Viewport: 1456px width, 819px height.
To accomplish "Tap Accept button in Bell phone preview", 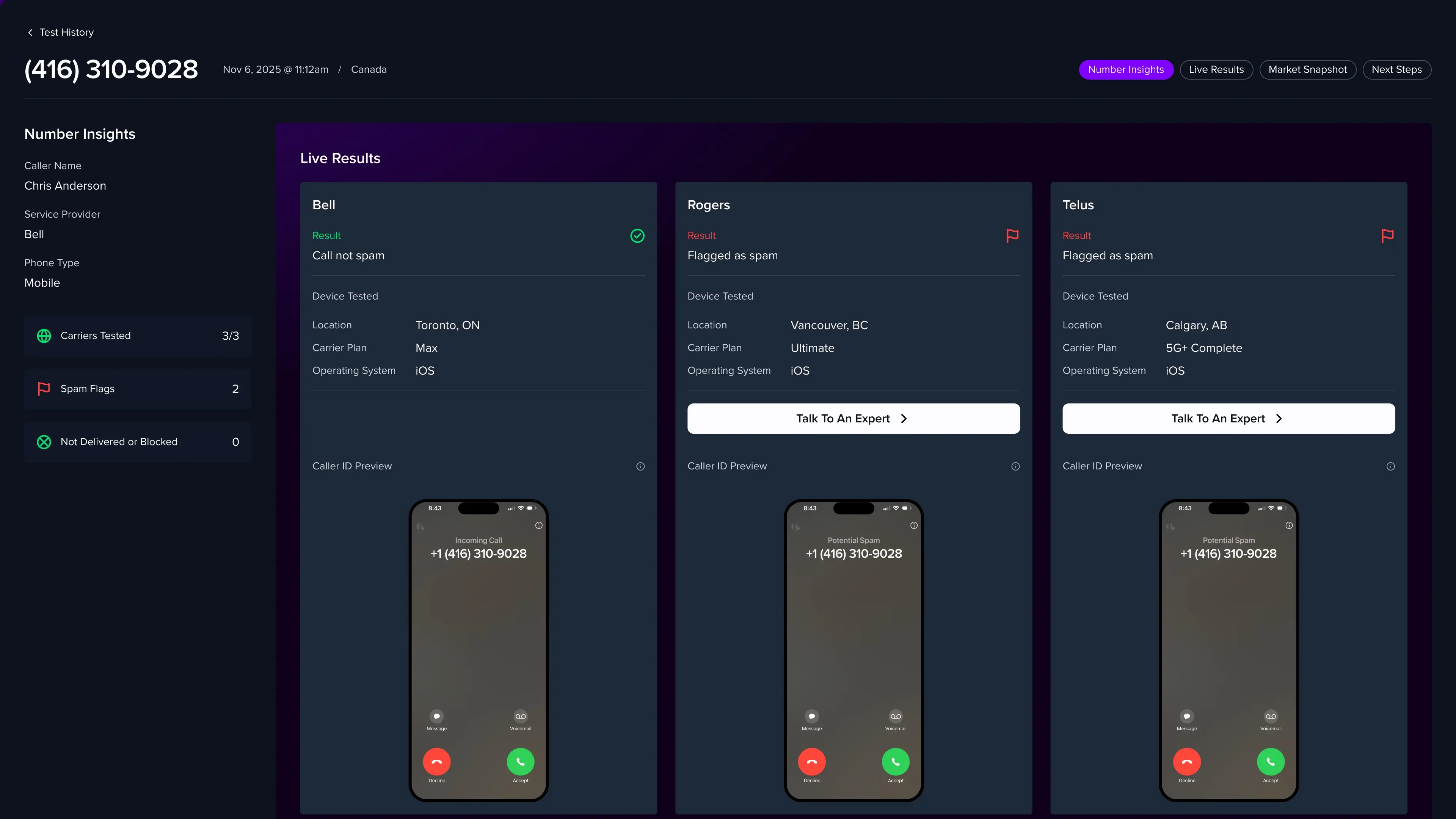I will pos(521,762).
